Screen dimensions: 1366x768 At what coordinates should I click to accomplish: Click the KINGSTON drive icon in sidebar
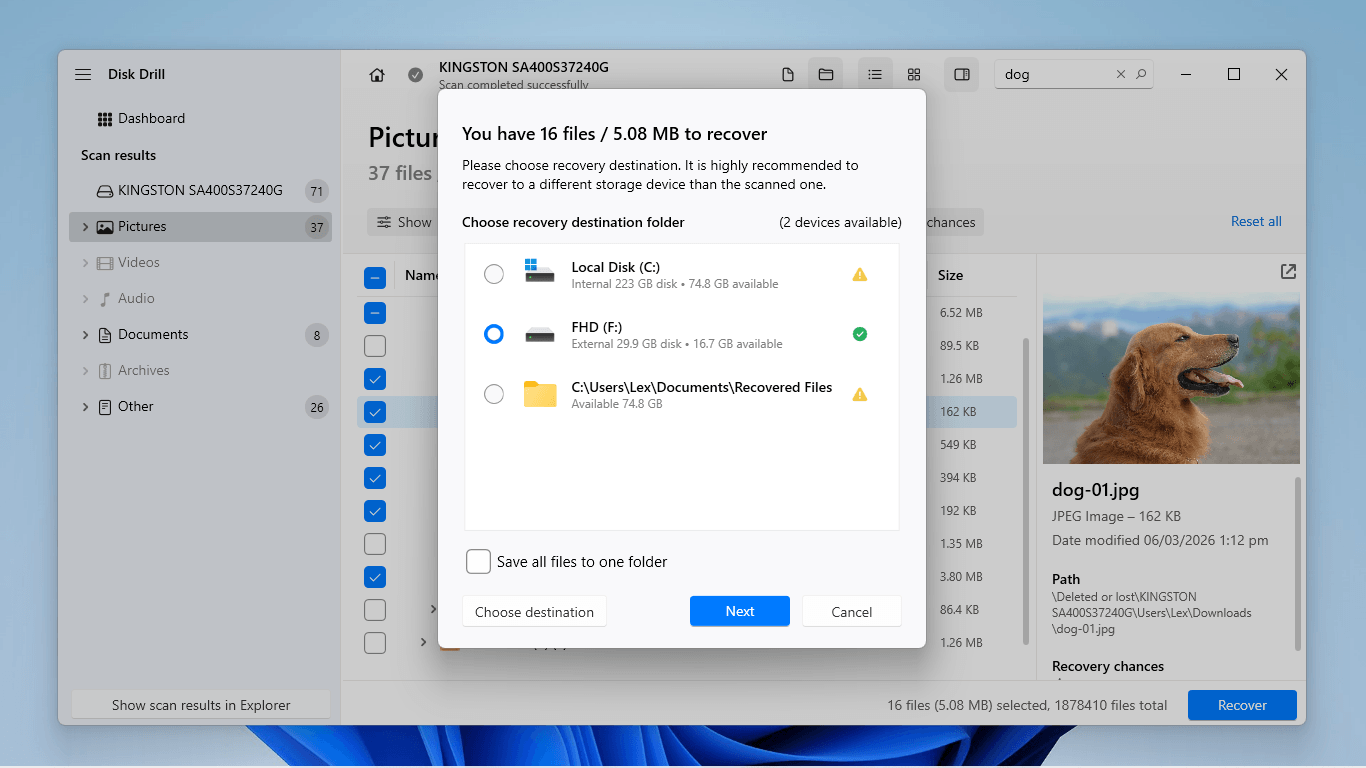click(x=105, y=191)
